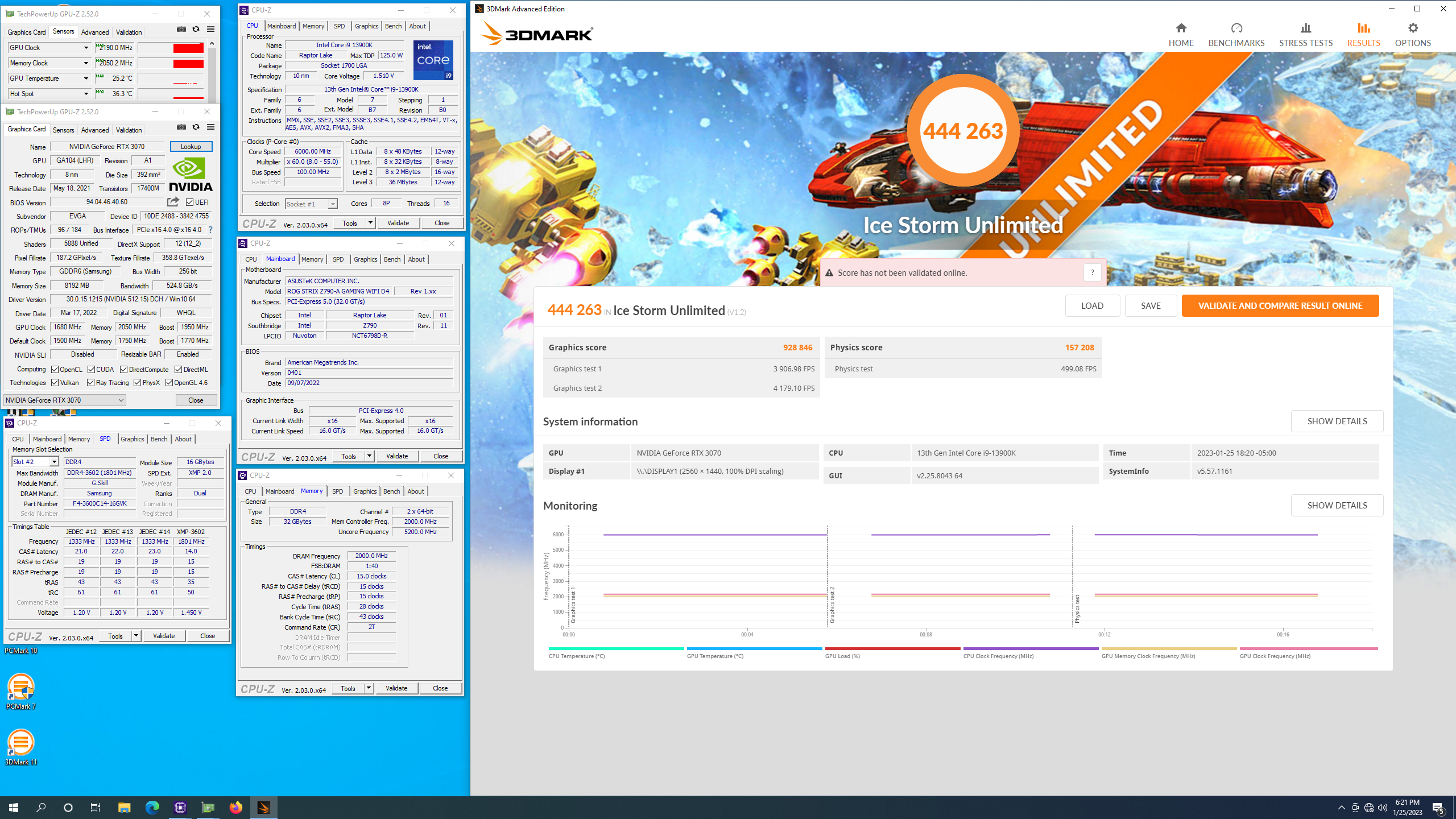Open Bench tab in CPU-Z CPU window
The height and width of the screenshot is (819, 1456).
[393, 26]
